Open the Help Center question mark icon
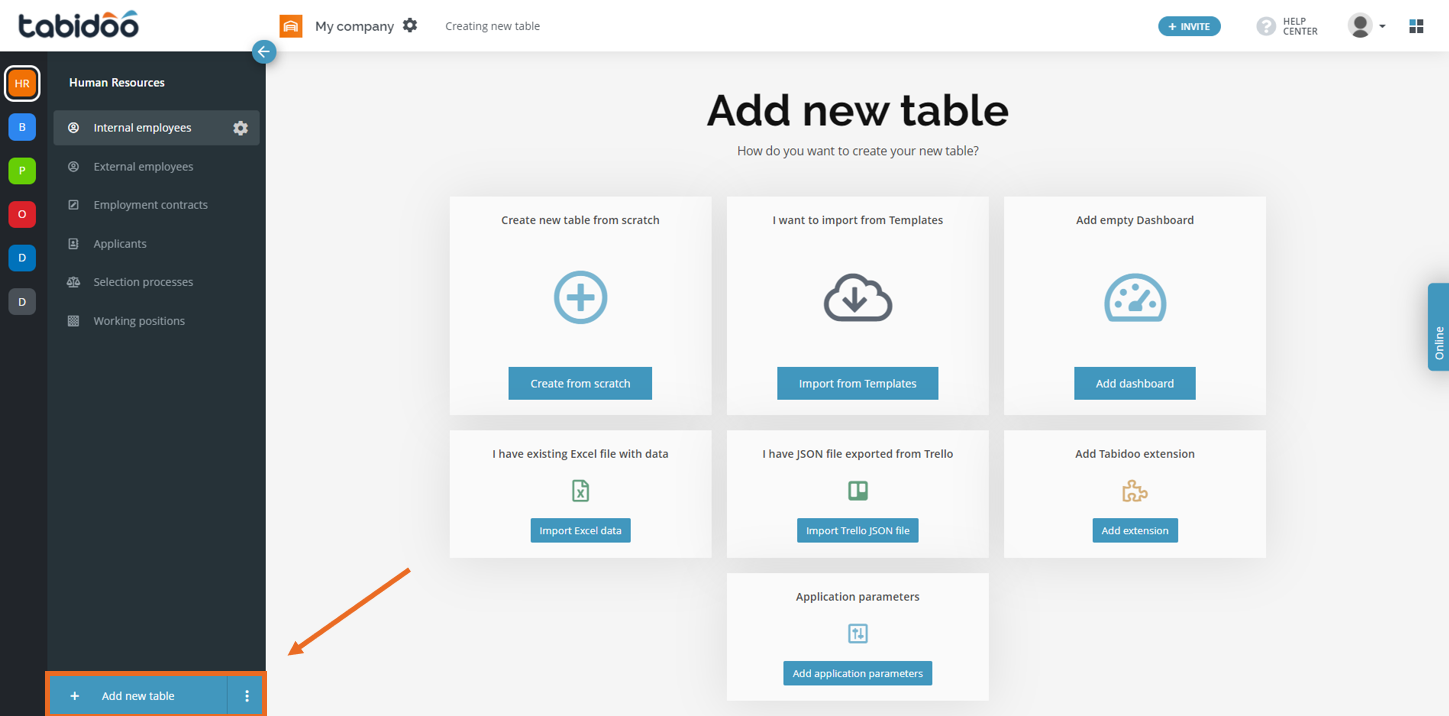The image size is (1449, 716). pyautogui.click(x=1266, y=27)
